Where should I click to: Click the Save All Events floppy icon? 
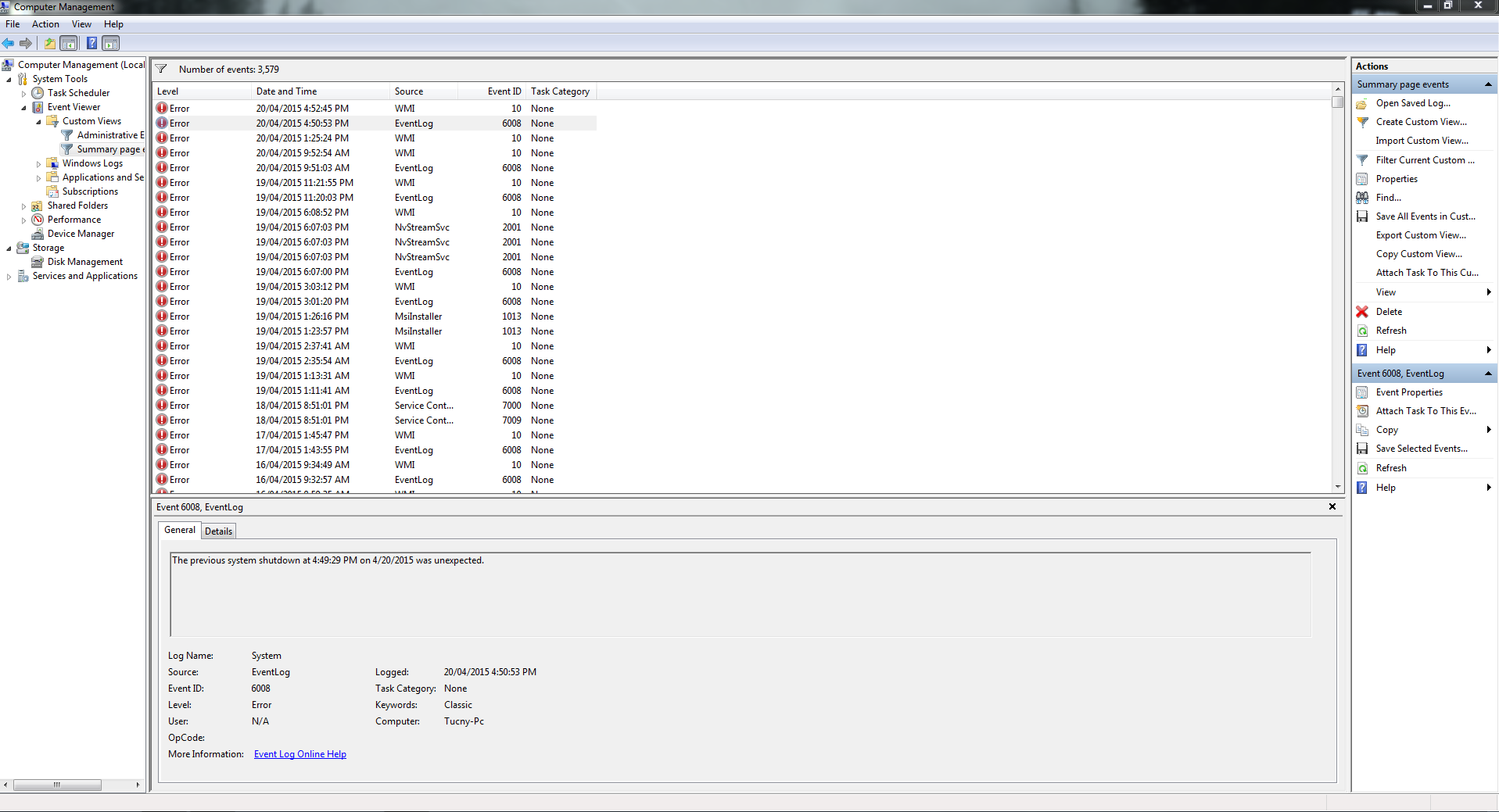click(1362, 216)
